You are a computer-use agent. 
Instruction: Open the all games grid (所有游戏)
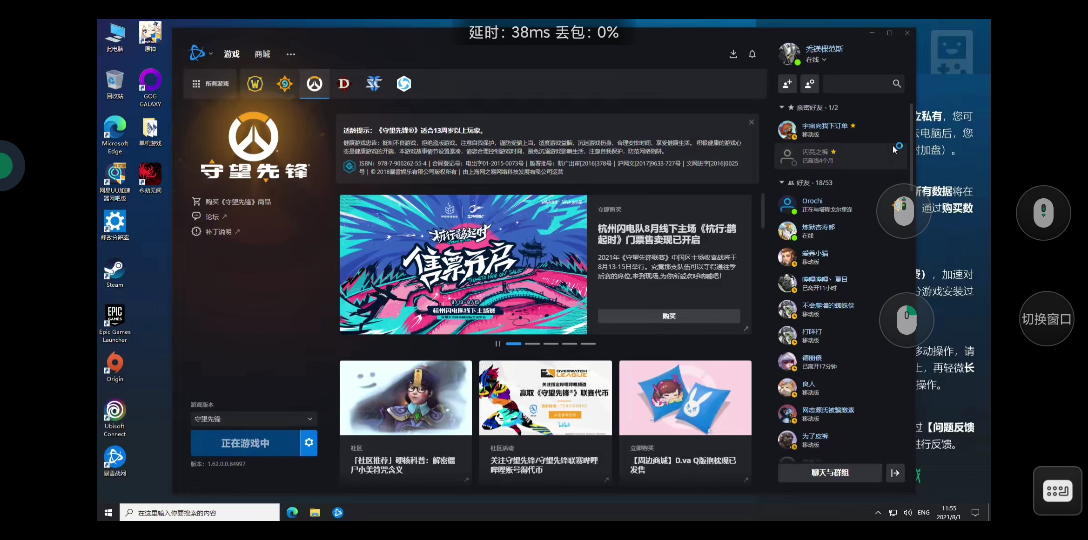(x=210, y=83)
